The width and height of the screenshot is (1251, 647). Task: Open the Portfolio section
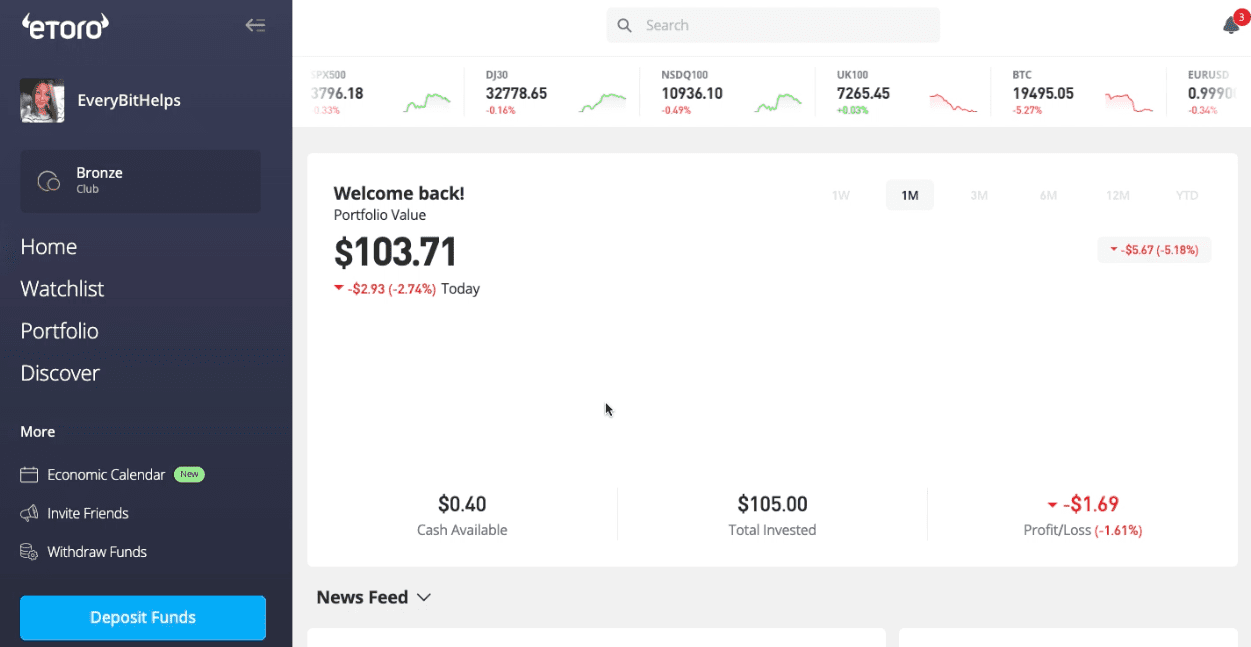pos(60,331)
